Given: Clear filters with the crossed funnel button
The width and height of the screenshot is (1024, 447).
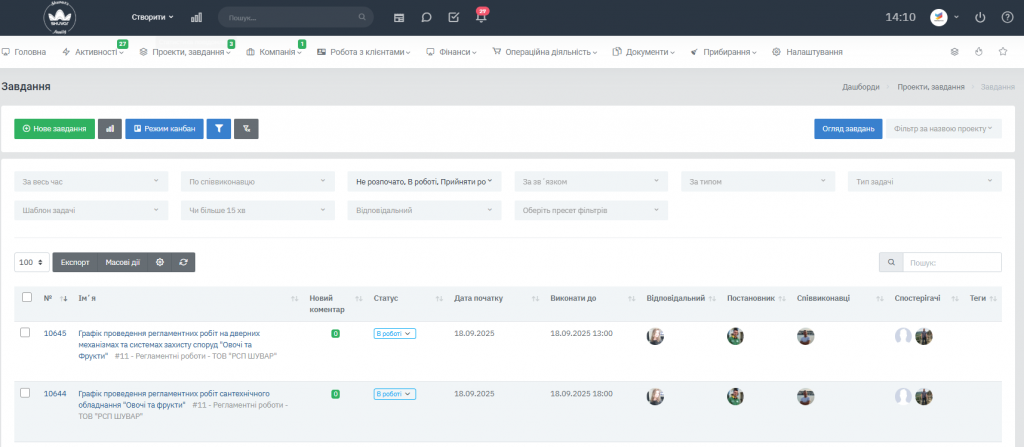Looking at the screenshot, I should (x=245, y=129).
